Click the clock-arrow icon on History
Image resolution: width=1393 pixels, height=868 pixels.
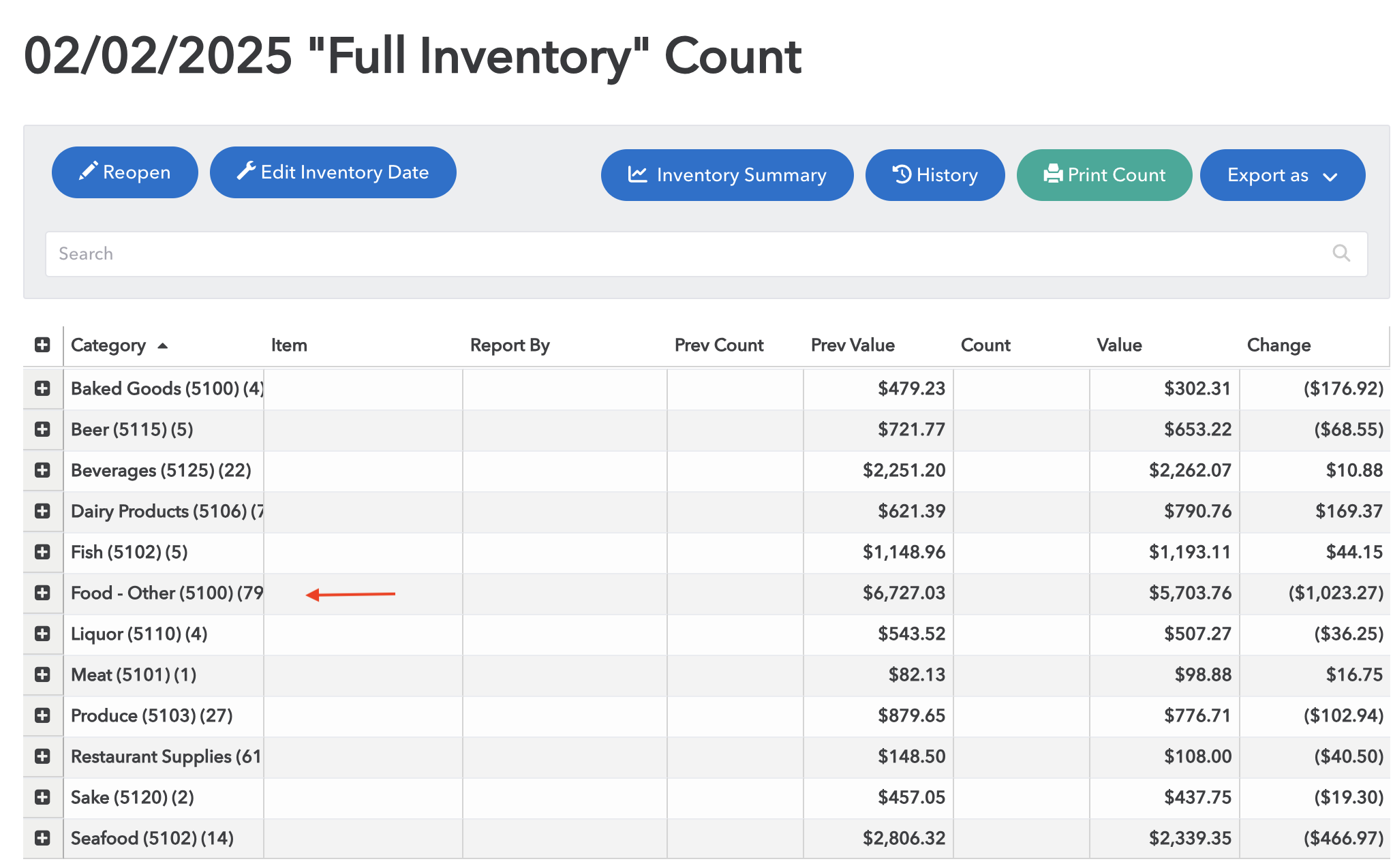[902, 174]
